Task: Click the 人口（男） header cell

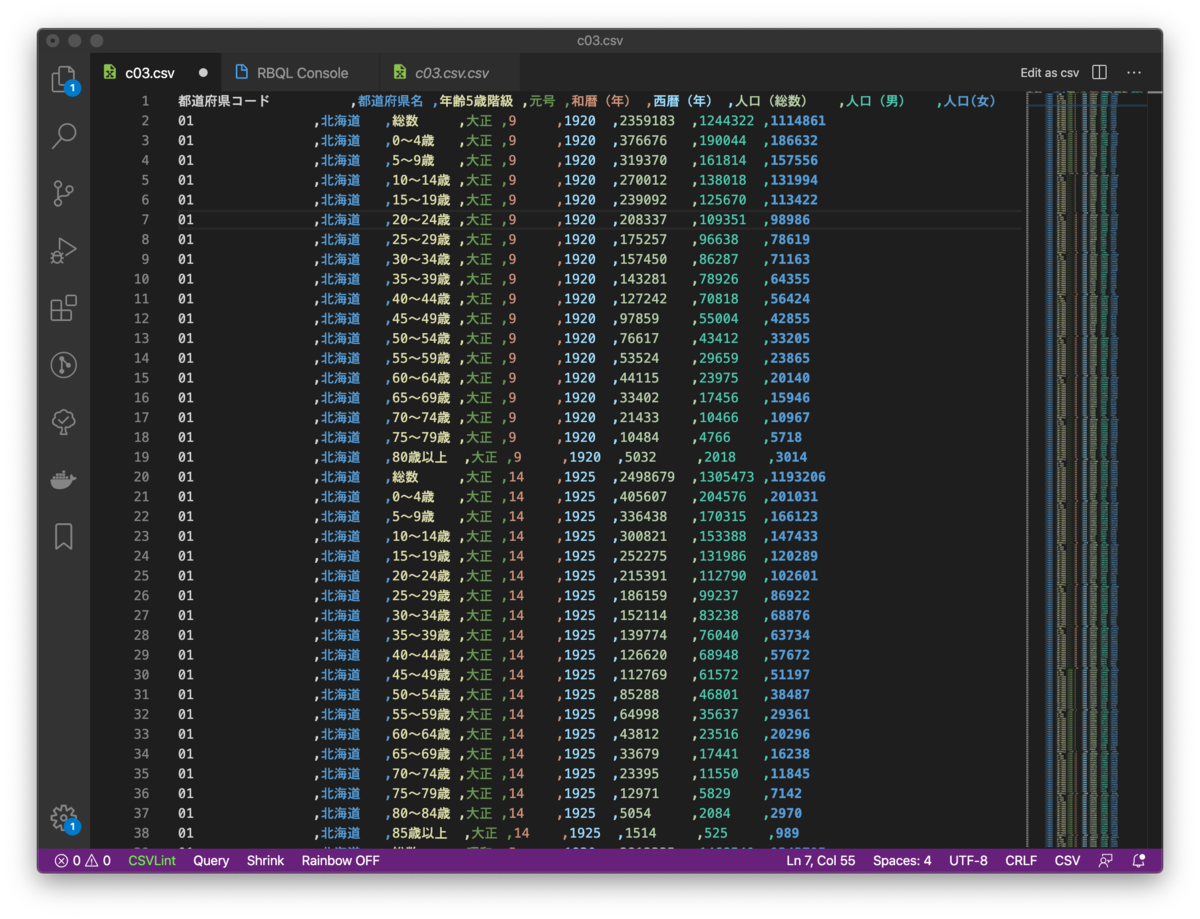Action: [x=875, y=101]
